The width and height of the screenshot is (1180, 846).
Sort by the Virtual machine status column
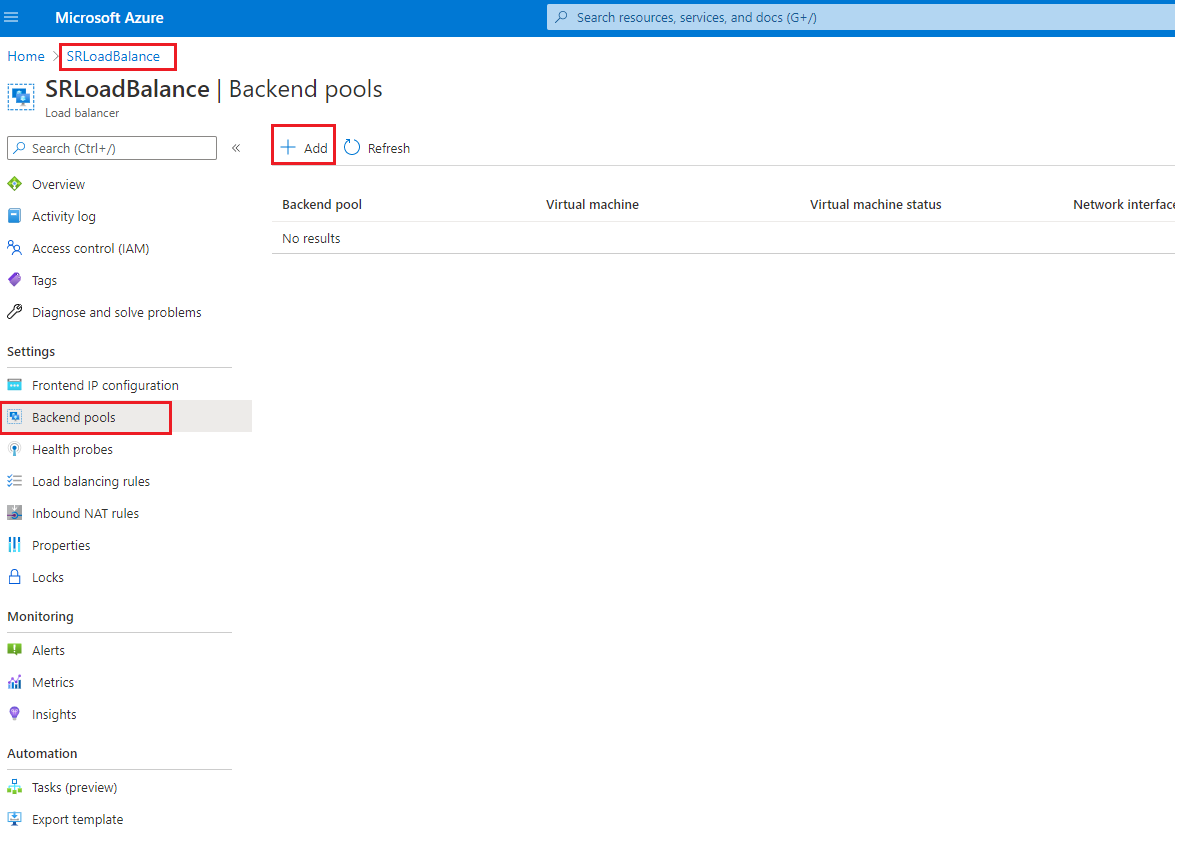click(x=875, y=204)
